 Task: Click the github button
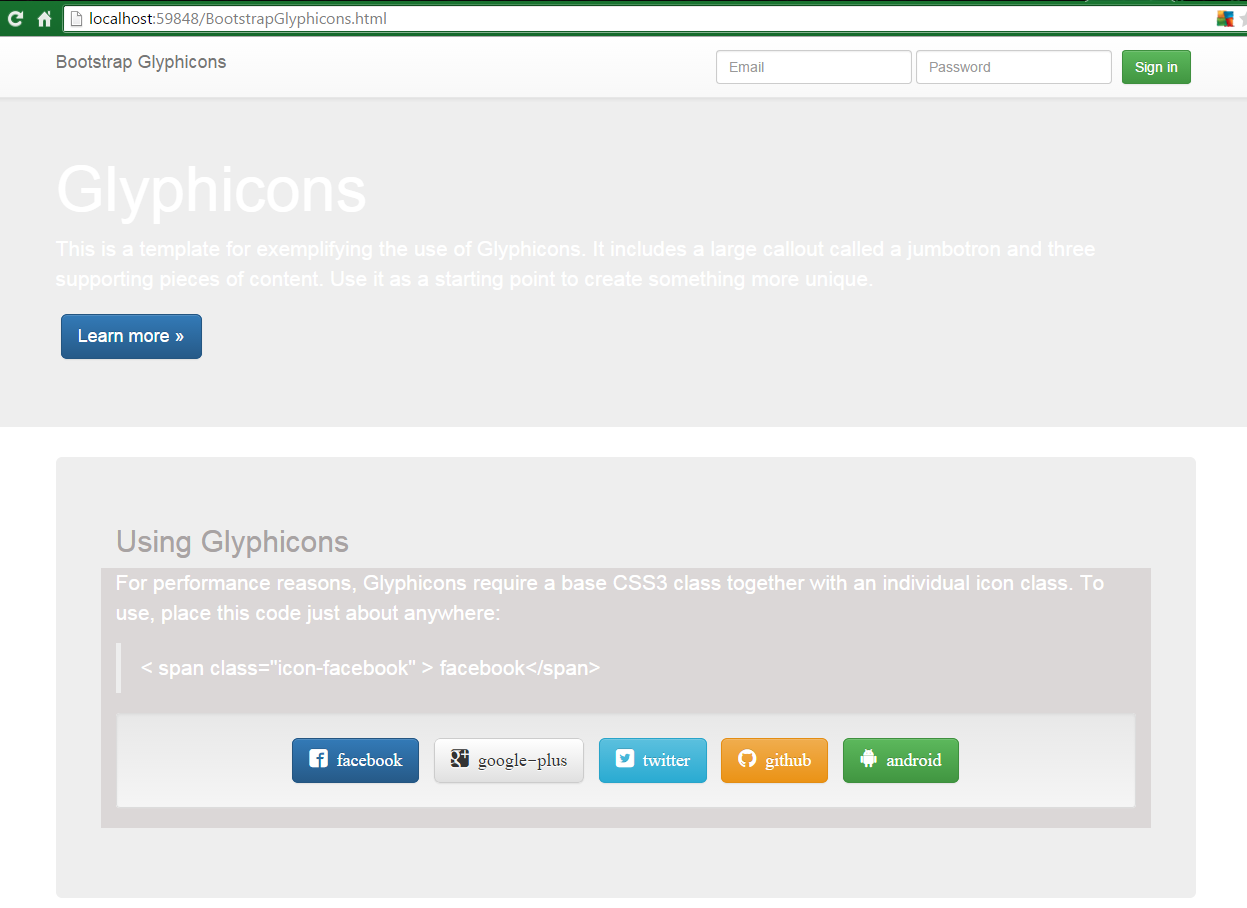click(774, 760)
